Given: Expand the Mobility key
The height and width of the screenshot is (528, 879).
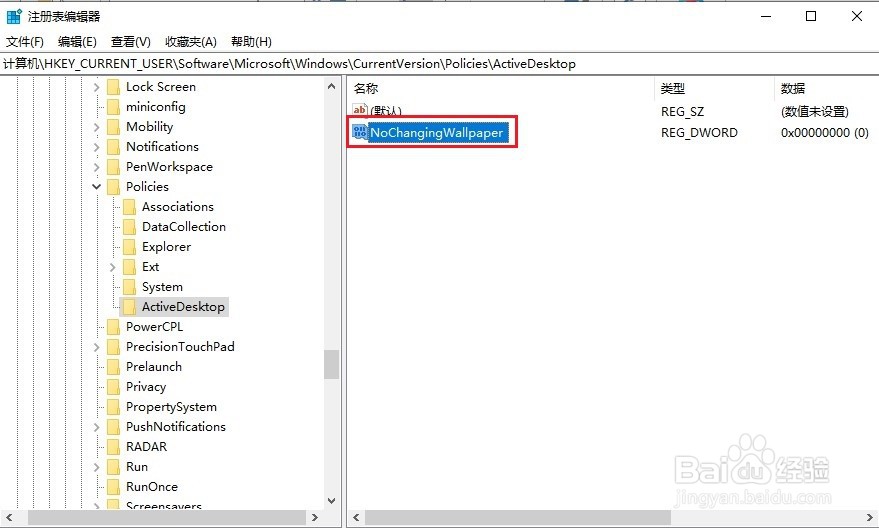Looking at the screenshot, I should pyautogui.click(x=96, y=127).
